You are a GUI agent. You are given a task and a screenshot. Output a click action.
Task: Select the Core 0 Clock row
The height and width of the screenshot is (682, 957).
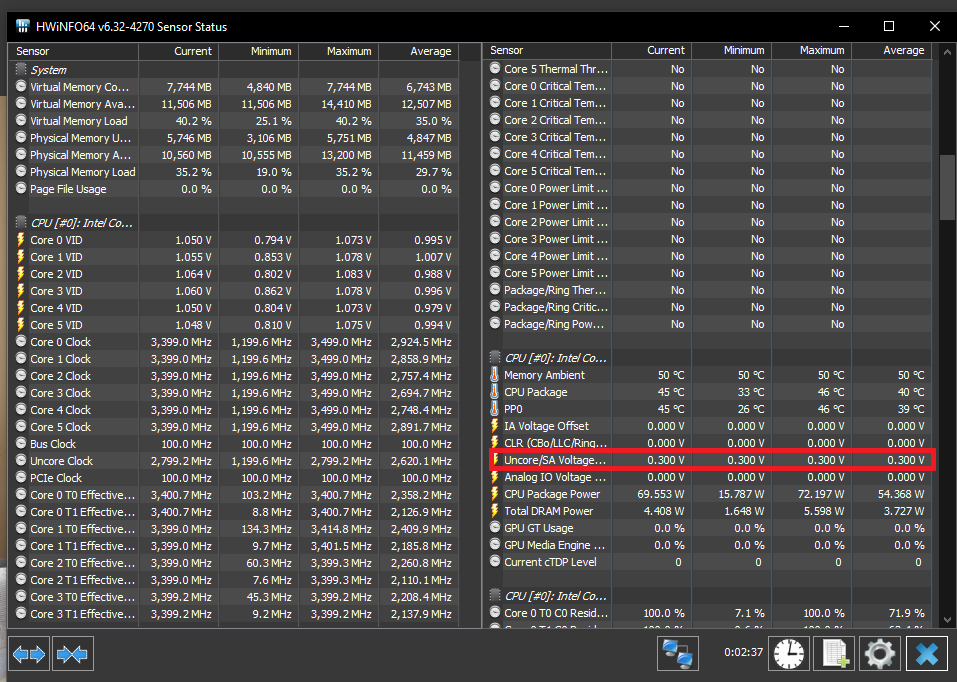coord(233,342)
